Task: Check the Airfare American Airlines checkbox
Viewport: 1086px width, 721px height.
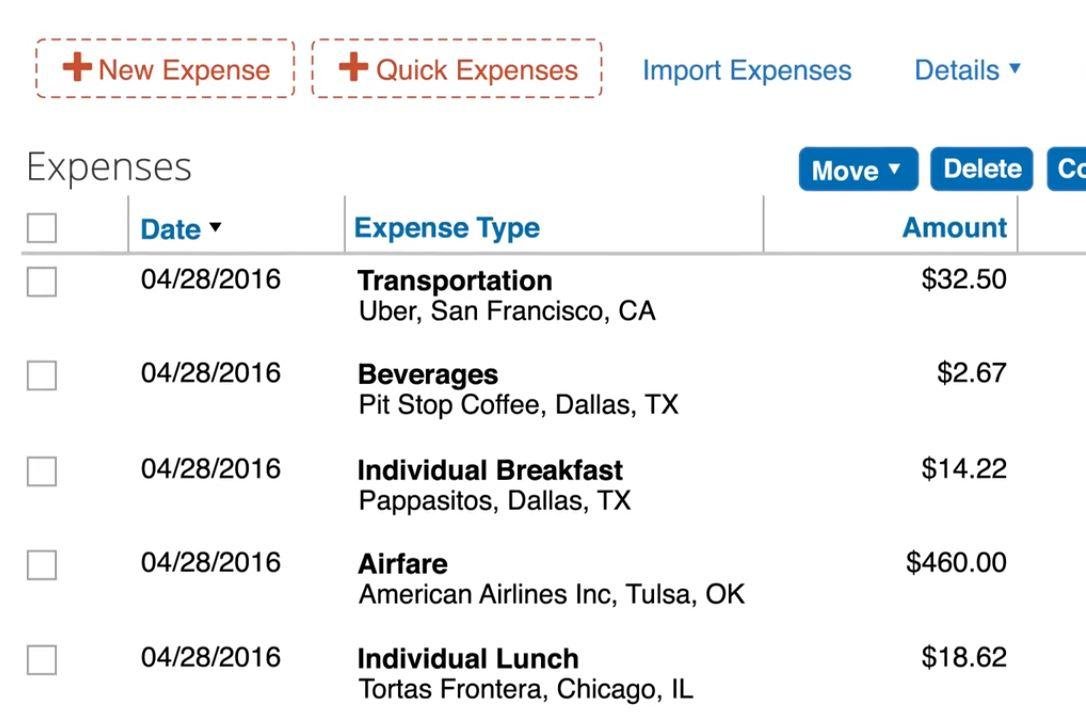Action: [x=42, y=565]
